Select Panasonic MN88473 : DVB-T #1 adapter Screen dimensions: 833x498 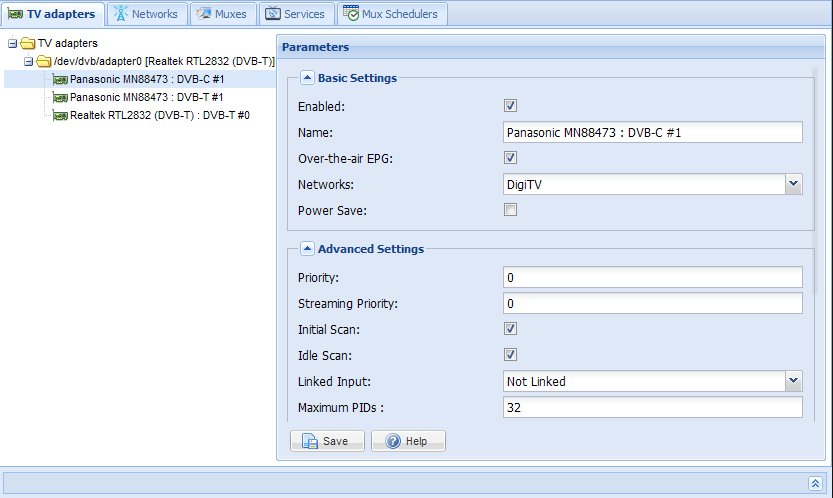(x=147, y=97)
